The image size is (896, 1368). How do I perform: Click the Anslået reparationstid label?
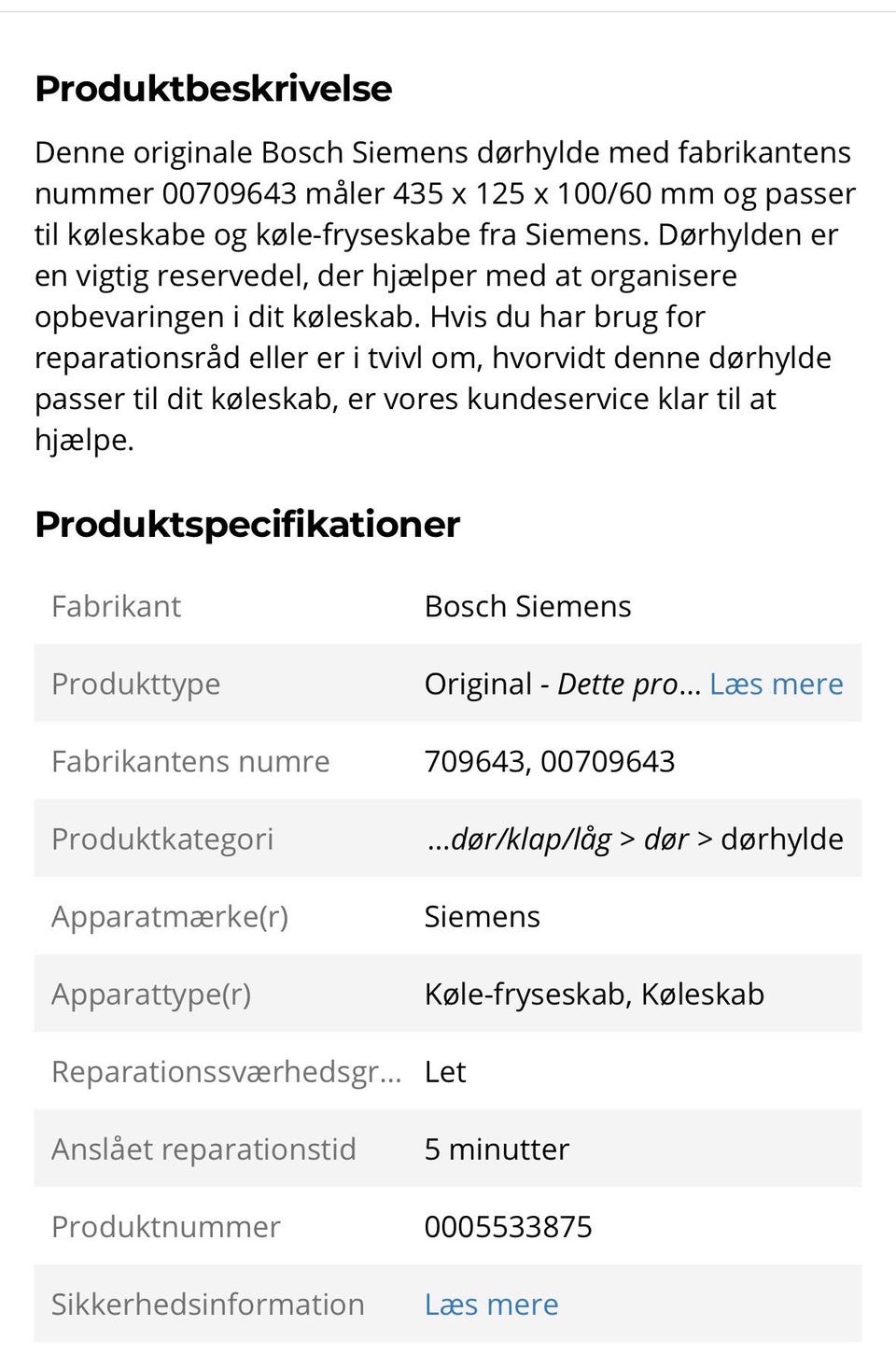(x=203, y=1149)
